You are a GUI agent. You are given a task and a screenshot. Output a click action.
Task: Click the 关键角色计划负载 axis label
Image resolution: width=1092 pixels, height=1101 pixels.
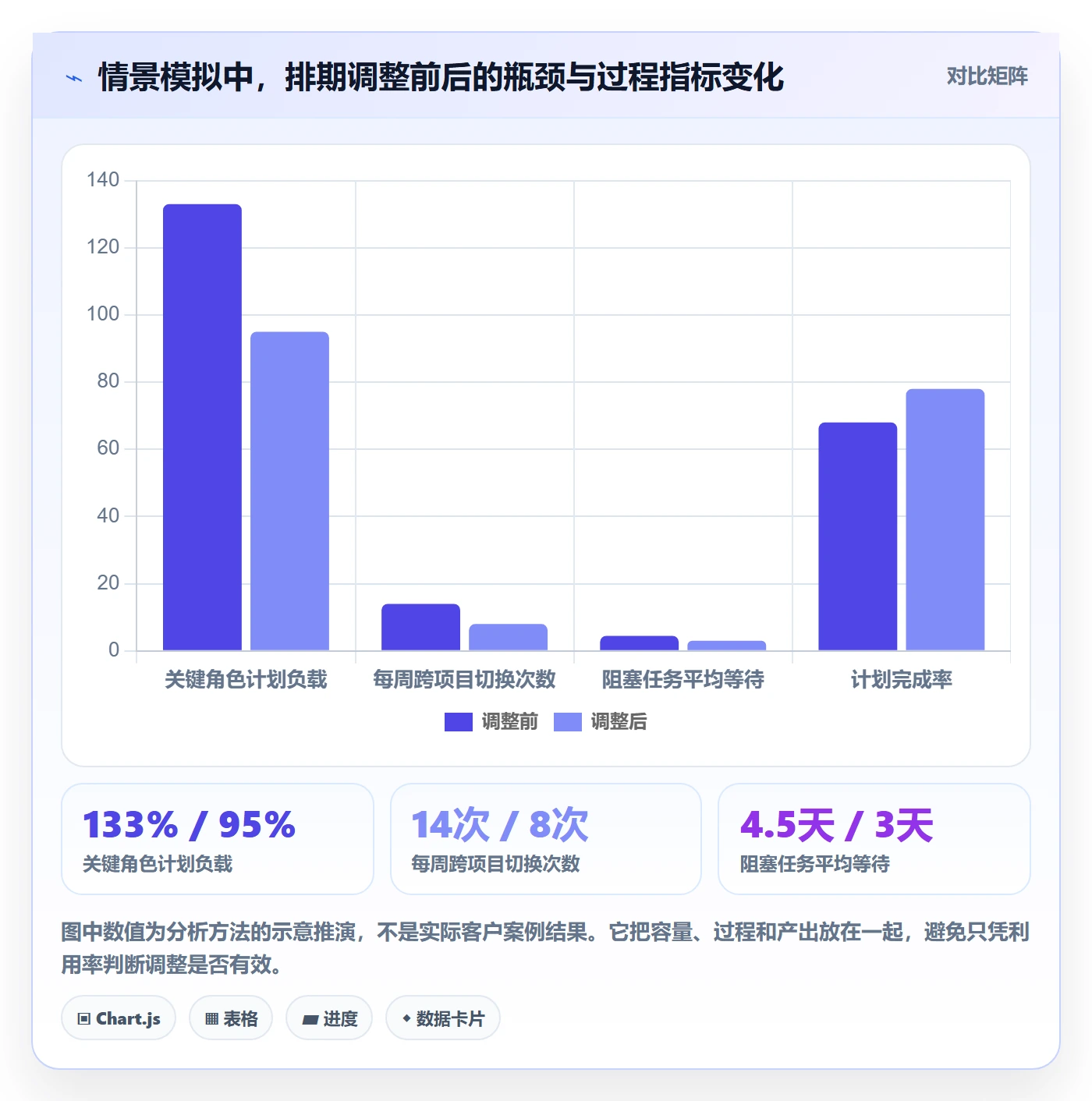(246, 680)
